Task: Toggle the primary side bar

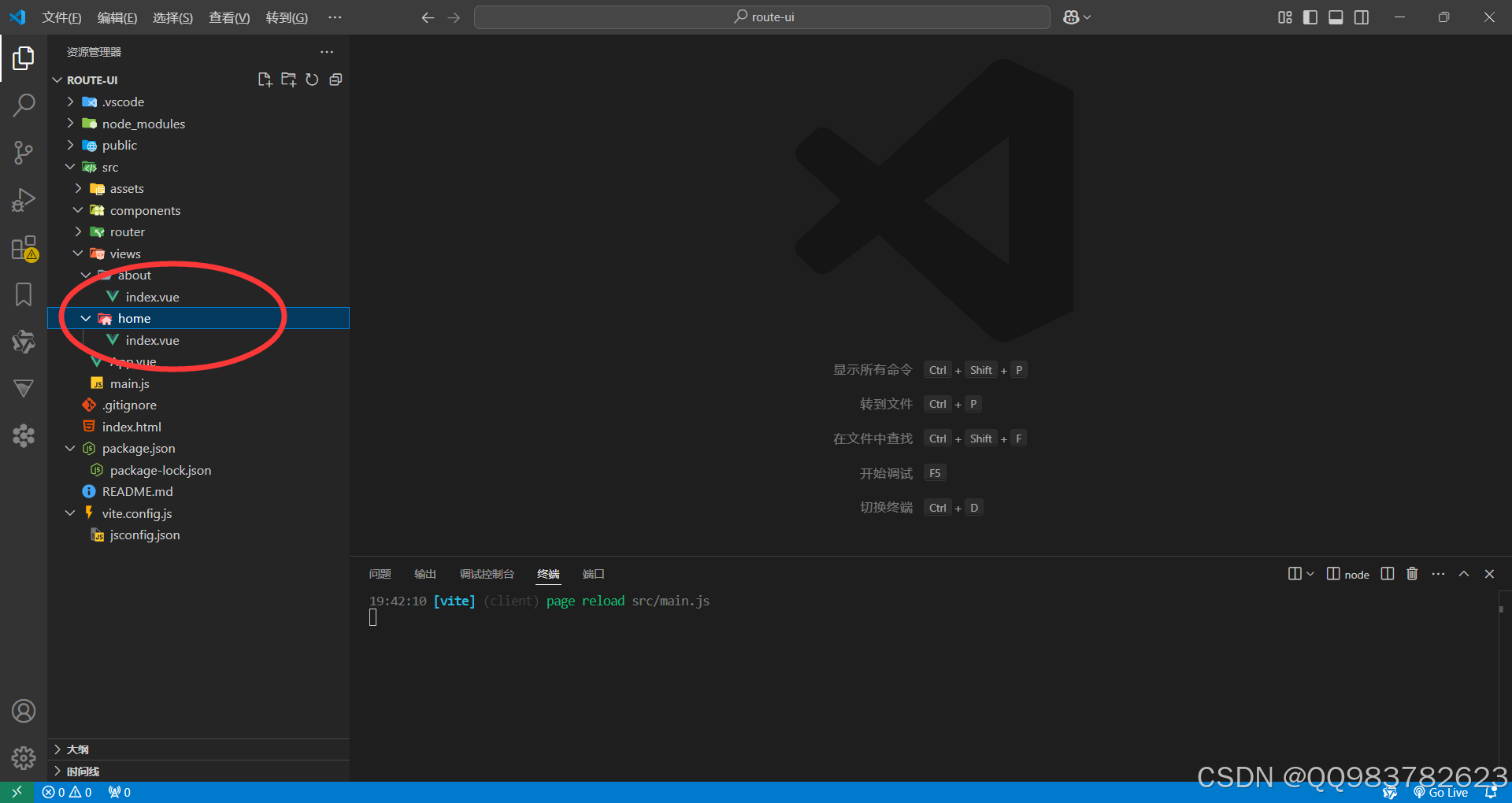Action: [1310, 17]
